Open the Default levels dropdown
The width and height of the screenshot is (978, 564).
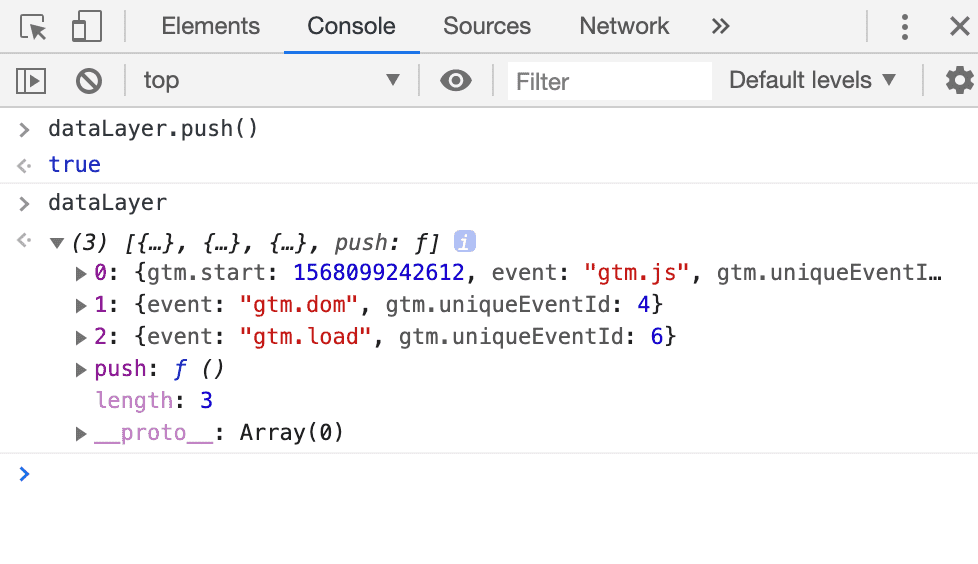click(812, 80)
